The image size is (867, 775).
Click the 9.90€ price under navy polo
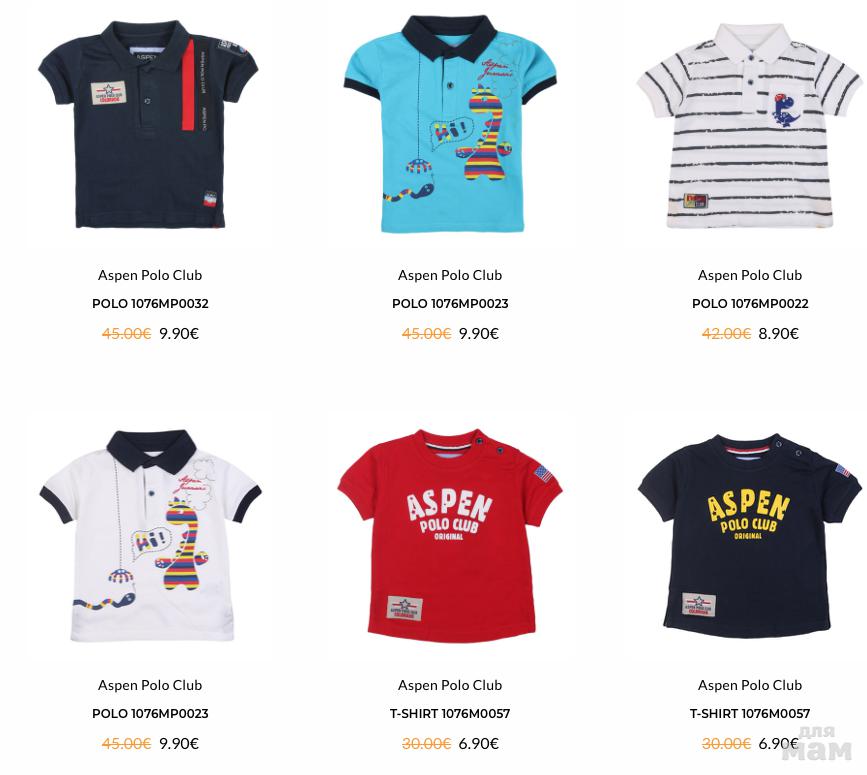click(179, 334)
